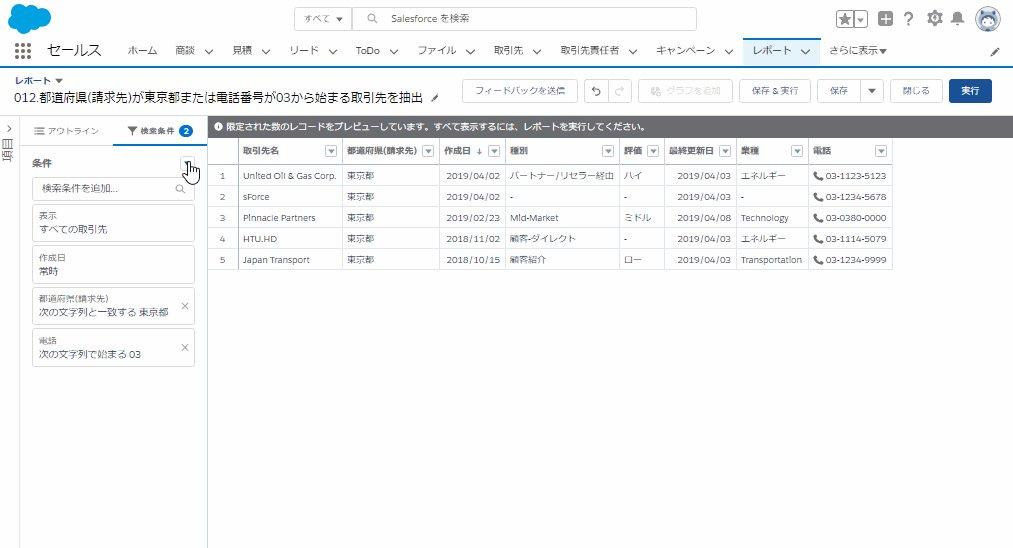Open the 取引先 tab
This screenshot has width=1013, height=548.
click(x=508, y=50)
